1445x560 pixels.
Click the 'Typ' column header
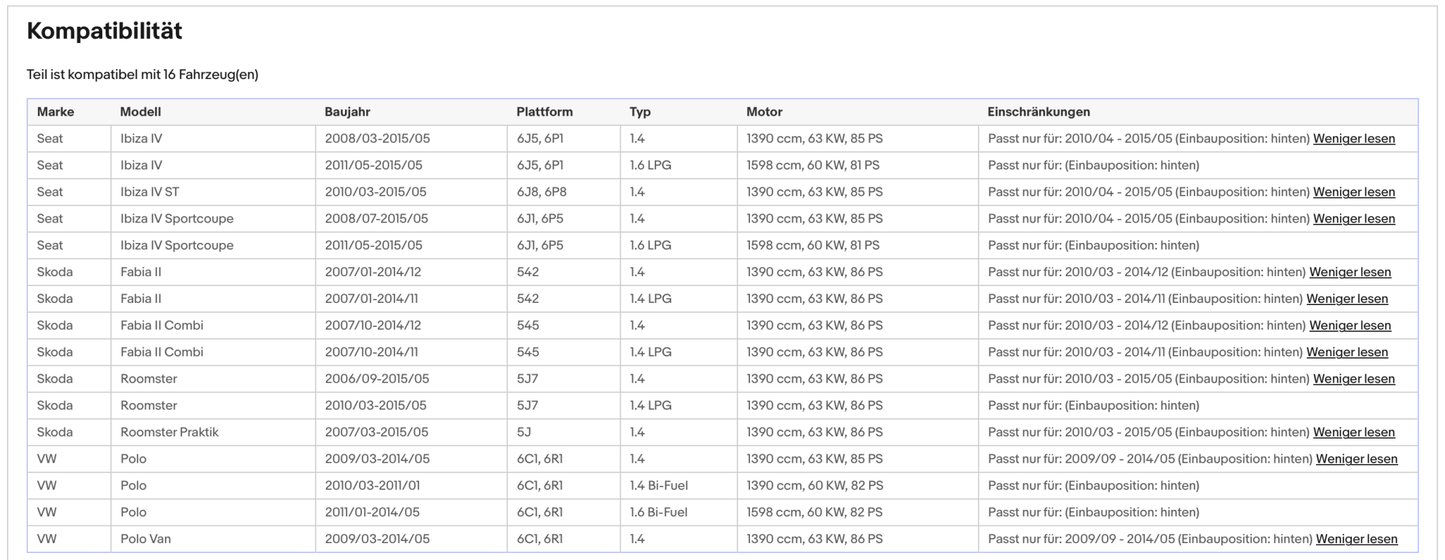(640, 112)
